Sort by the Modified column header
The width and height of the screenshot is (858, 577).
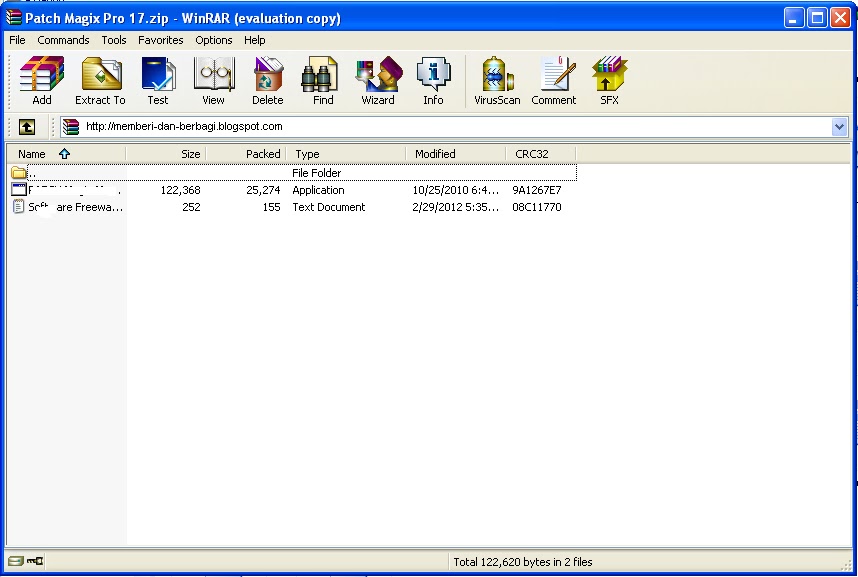tap(456, 154)
